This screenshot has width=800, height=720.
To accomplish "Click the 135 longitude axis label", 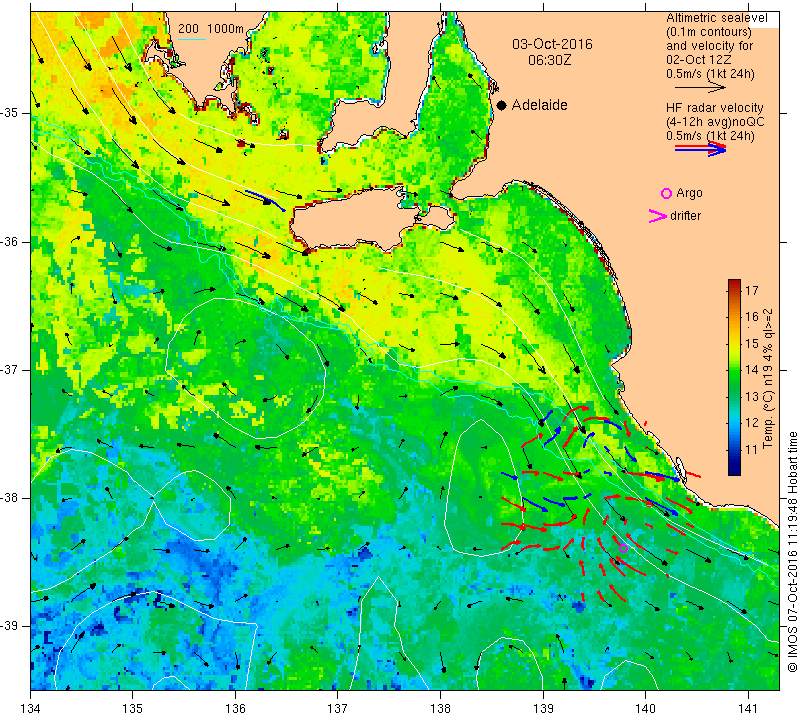I will (133, 709).
